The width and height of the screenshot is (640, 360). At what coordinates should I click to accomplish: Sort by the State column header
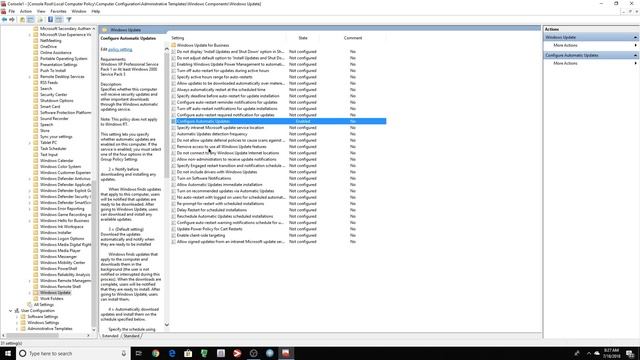(303, 38)
